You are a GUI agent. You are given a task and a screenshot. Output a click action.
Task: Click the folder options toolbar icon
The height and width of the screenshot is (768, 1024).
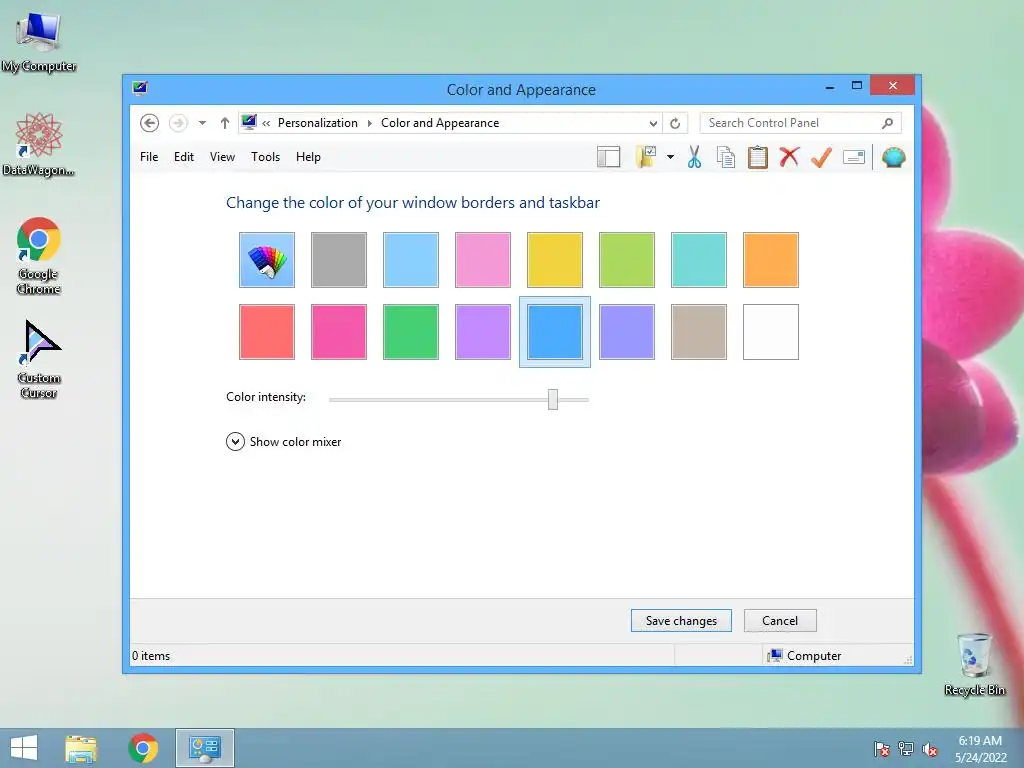[647, 157]
